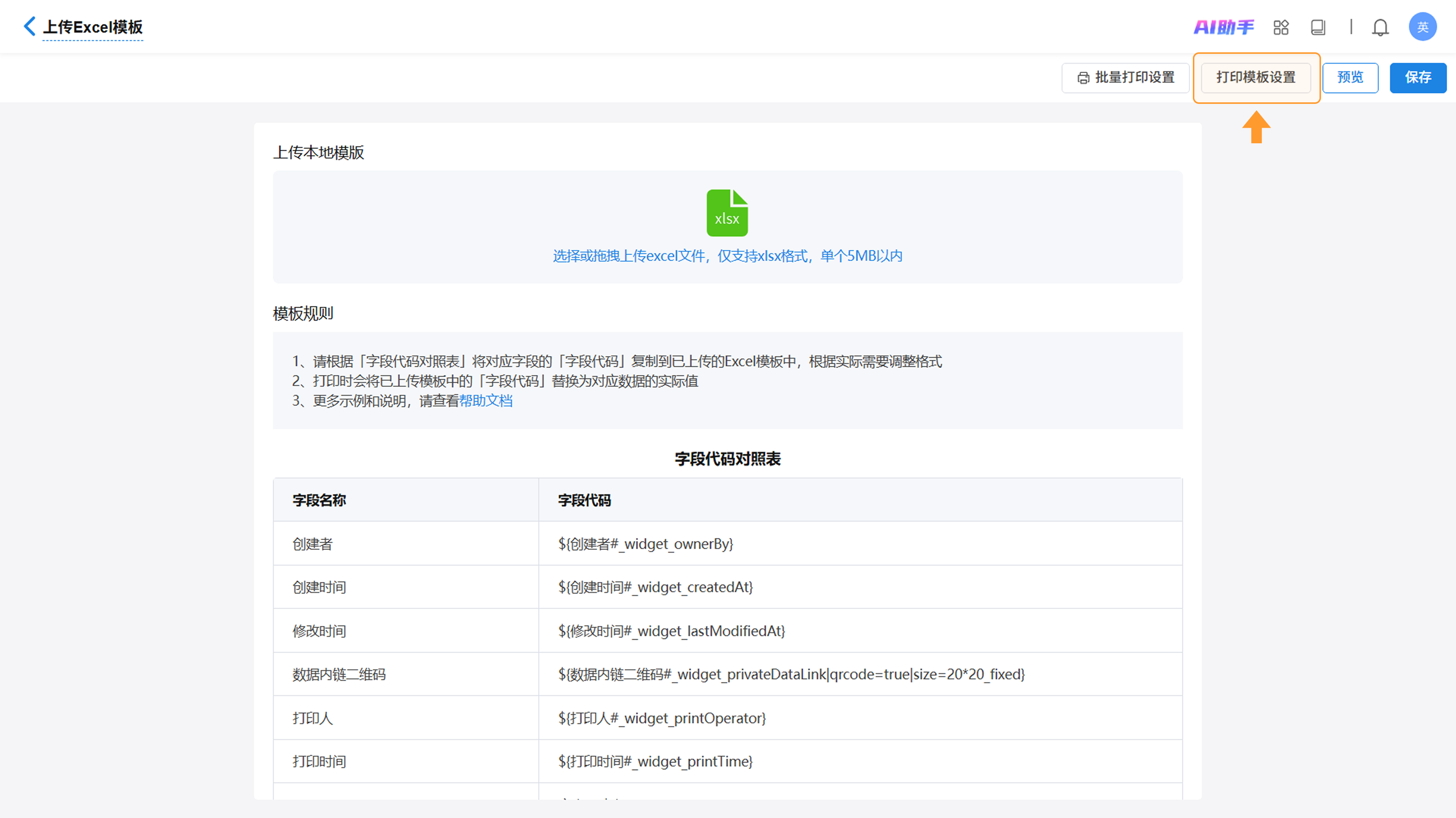Click the 上传Excel模板 title text
This screenshot has width=1456, height=818.
pos(93,27)
